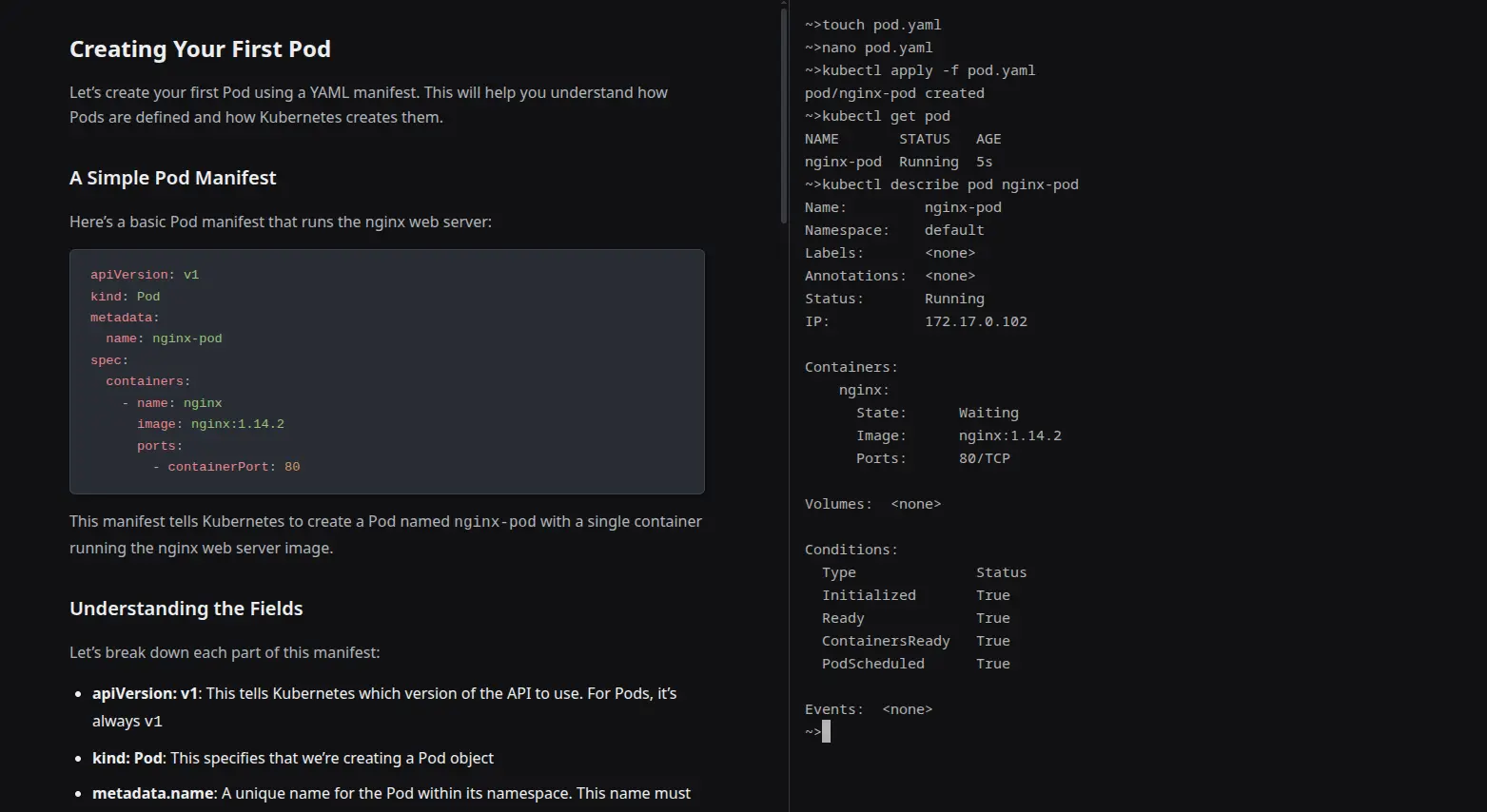Click the 'Namespace: default' terminal line
Image resolution: width=1487 pixels, height=812 pixels.
pos(894,230)
